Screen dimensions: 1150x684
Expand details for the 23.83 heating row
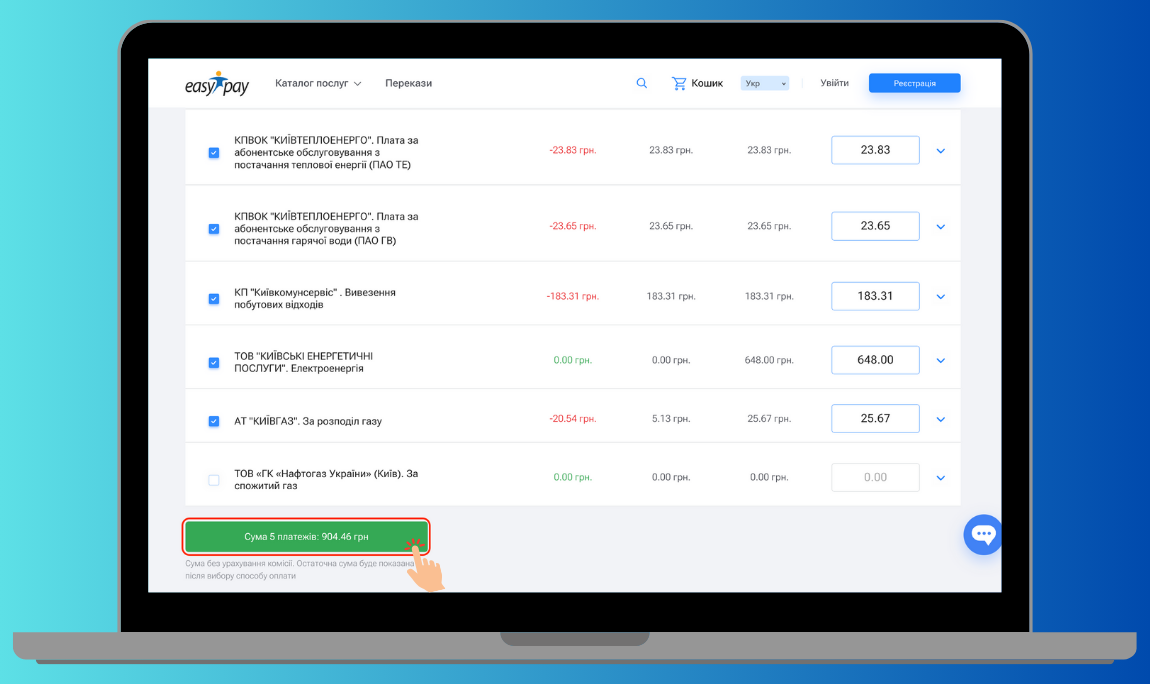[x=940, y=151]
